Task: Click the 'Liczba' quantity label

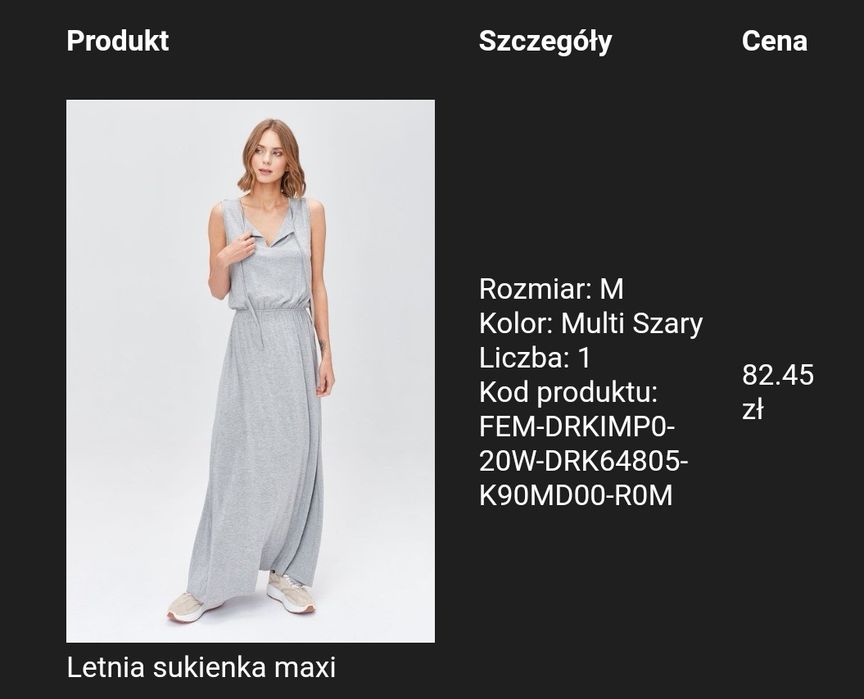Action: tap(521, 358)
